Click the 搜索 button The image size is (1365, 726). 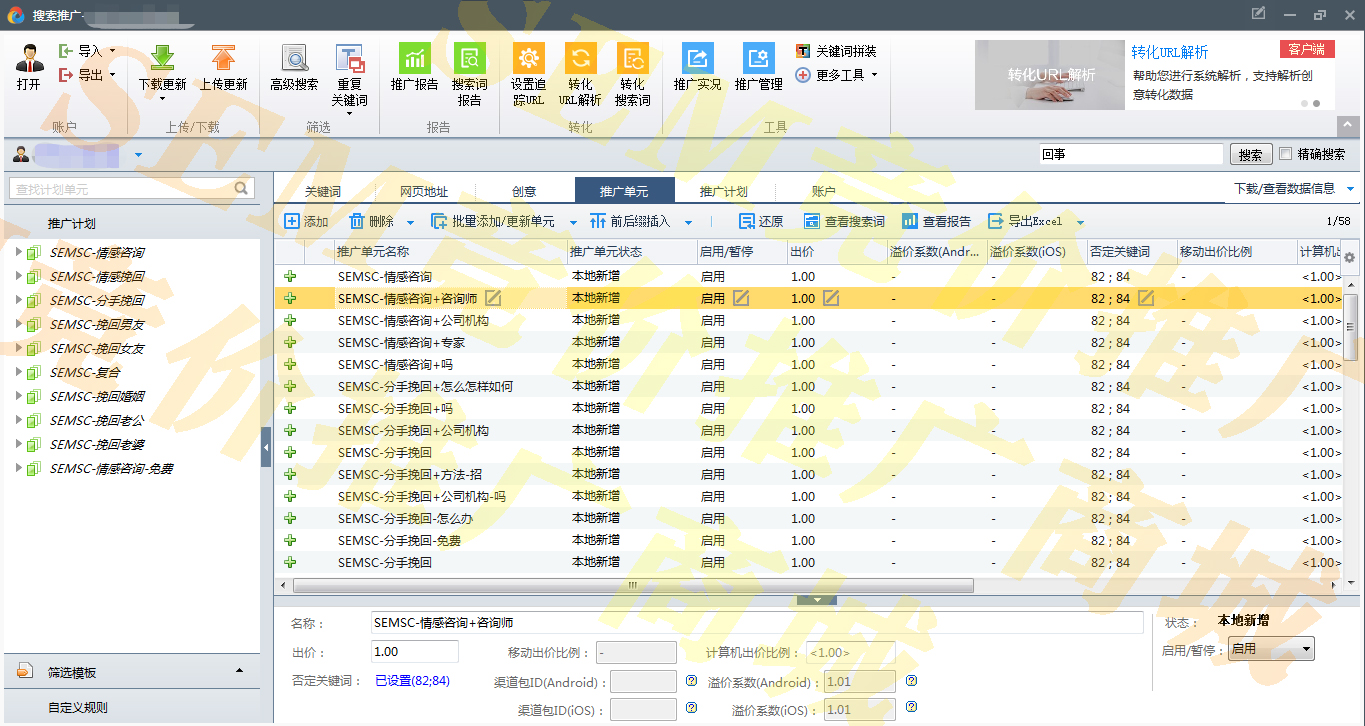point(1250,155)
